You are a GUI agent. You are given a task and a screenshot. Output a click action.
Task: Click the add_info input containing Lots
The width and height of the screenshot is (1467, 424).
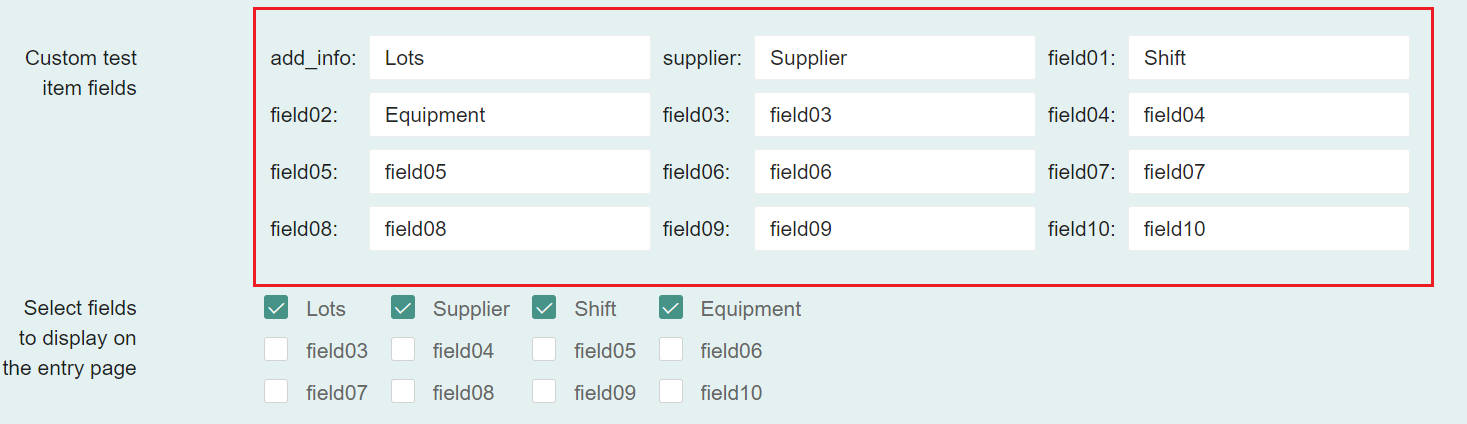(x=509, y=58)
